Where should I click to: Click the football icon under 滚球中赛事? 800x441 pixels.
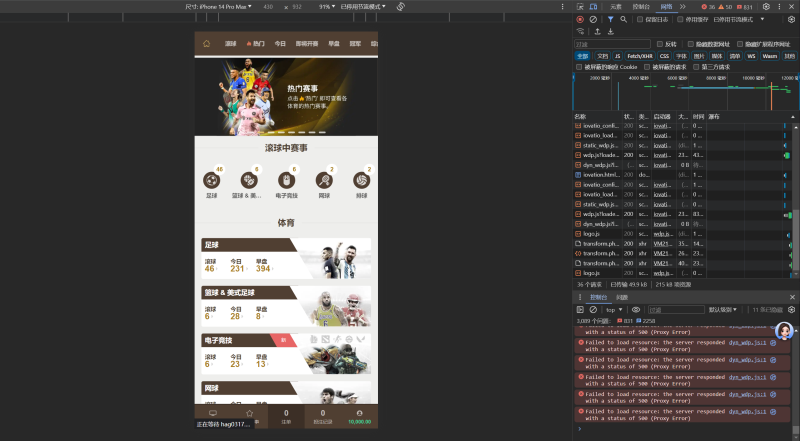coord(212,180)
